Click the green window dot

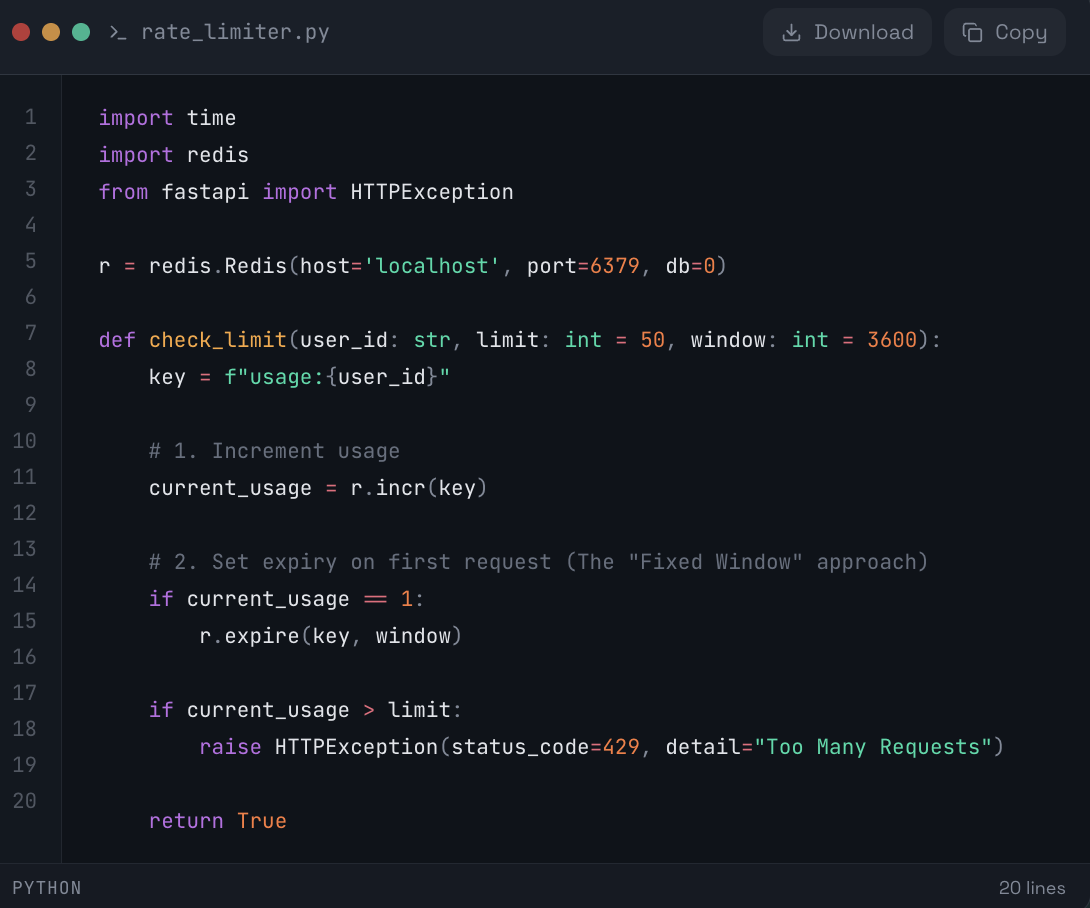[81, 32]
